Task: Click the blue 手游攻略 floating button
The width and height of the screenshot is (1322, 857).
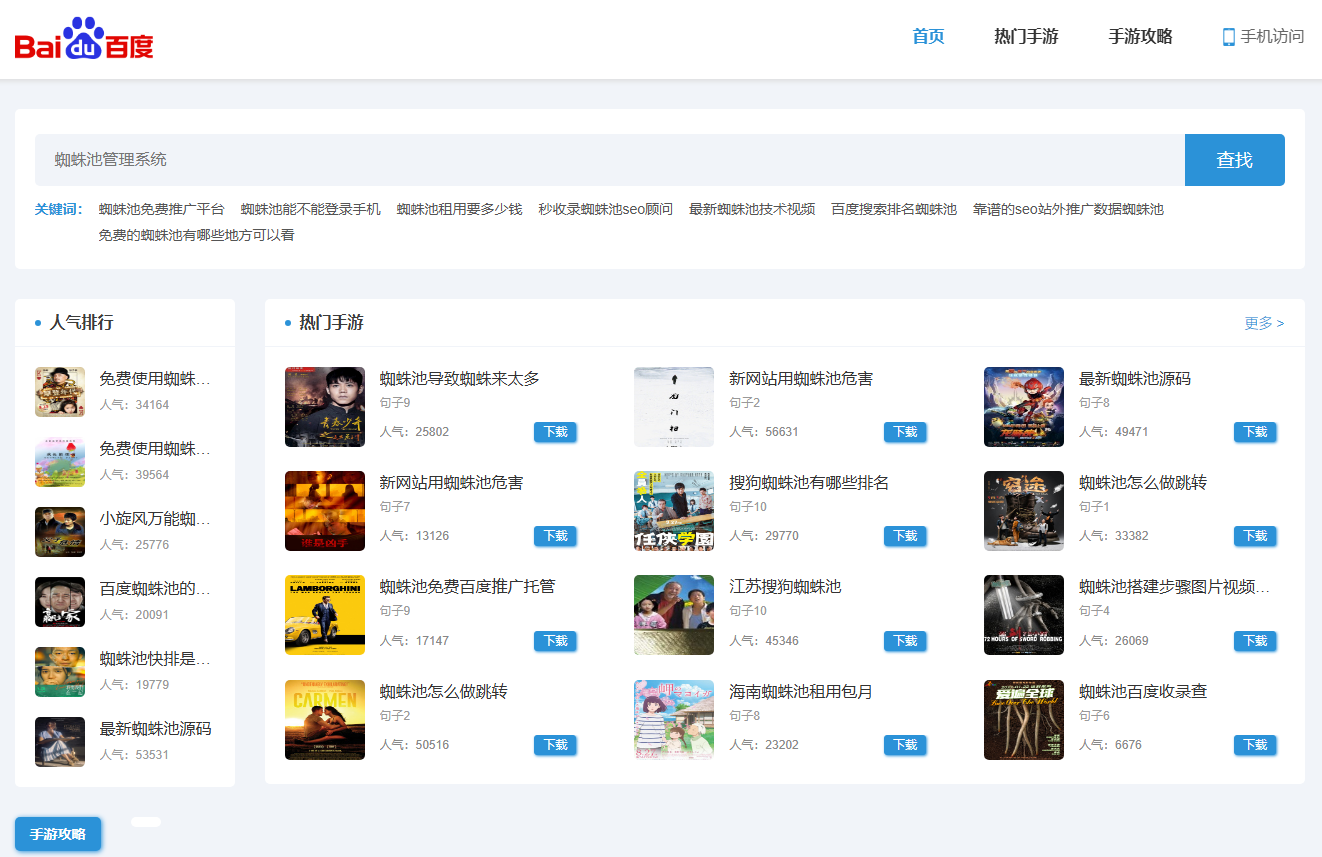Action: (57, 834)
